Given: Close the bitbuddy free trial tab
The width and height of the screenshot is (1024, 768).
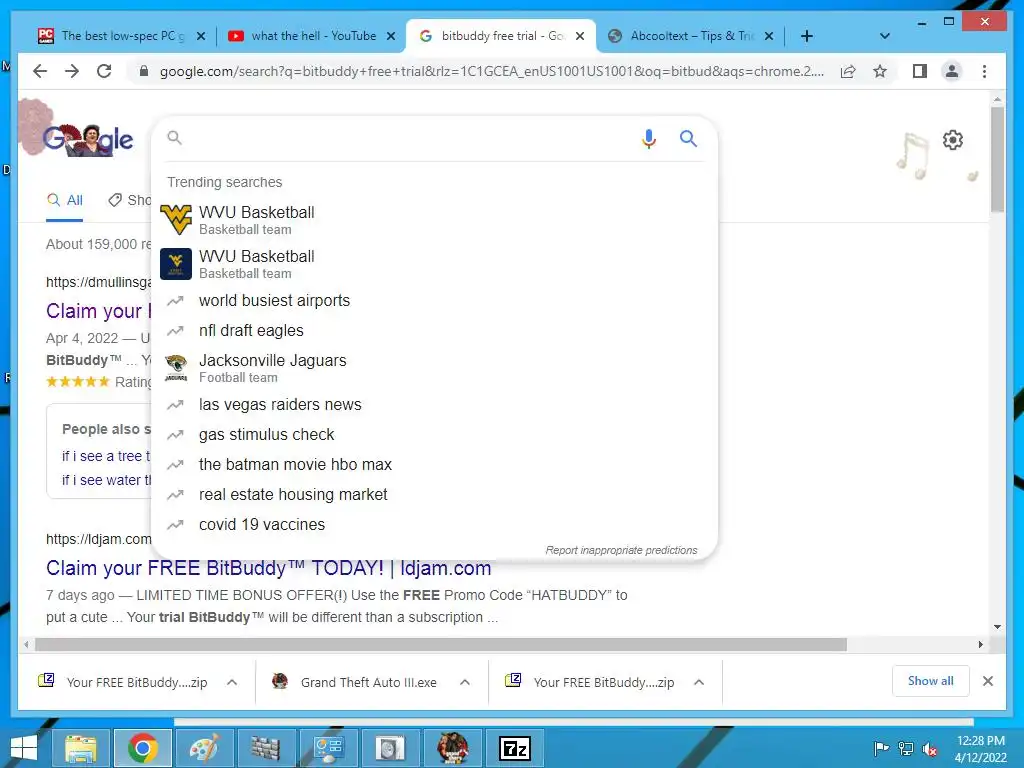Looking at the screenshot, I should pyautogui.click(x=579, y=36).
